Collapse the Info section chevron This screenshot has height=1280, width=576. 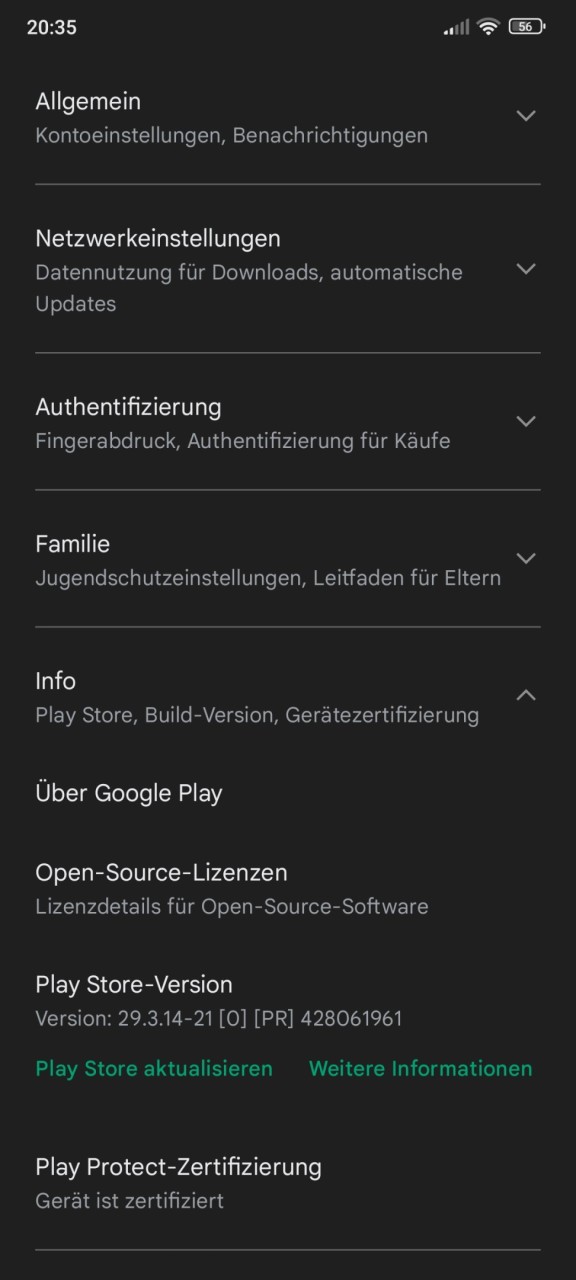click(526, 695)
